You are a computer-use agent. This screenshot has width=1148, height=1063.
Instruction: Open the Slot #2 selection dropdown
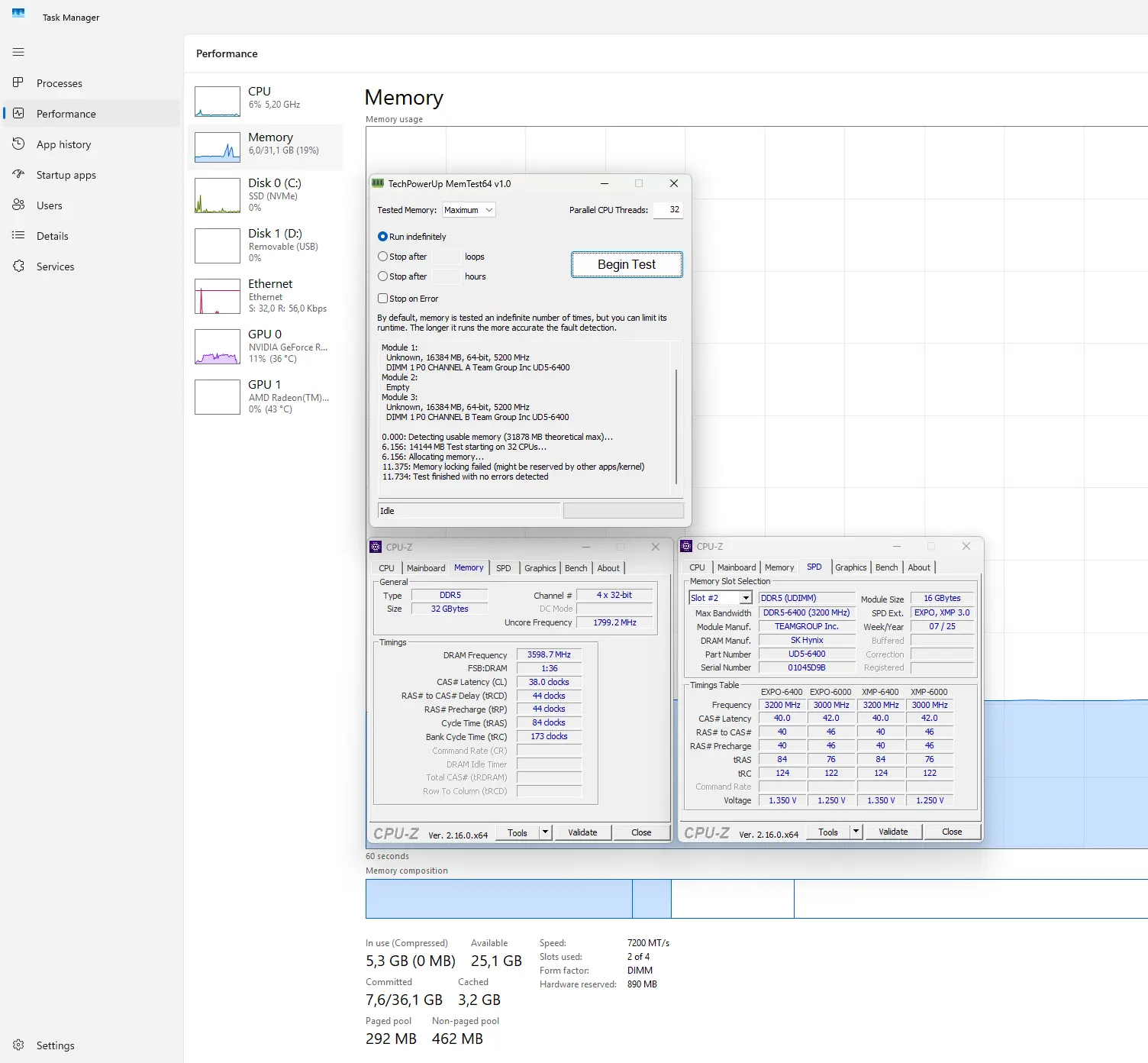click(x=746, y=598)
